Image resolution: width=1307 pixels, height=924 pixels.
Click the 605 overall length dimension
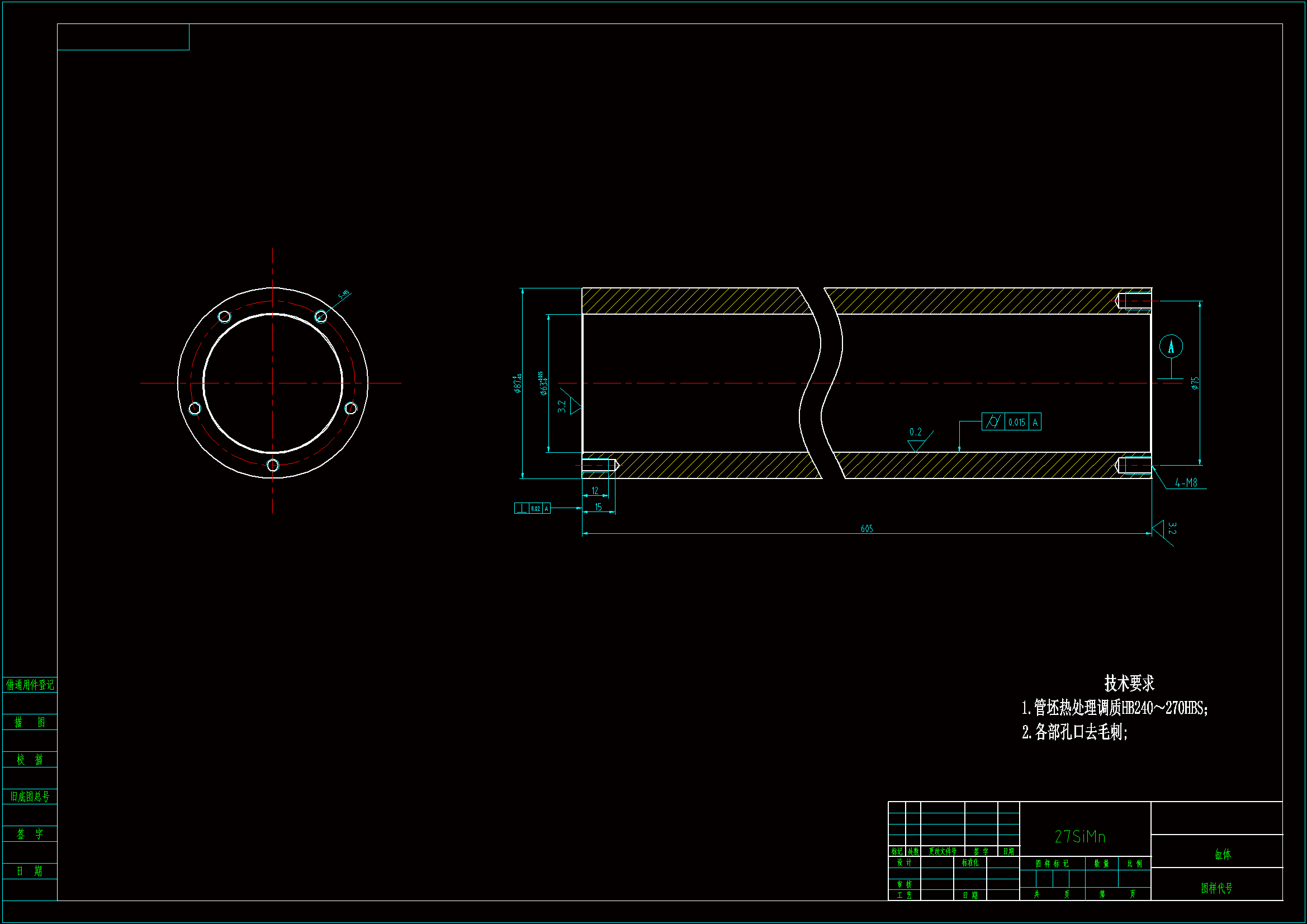[866, 529]
